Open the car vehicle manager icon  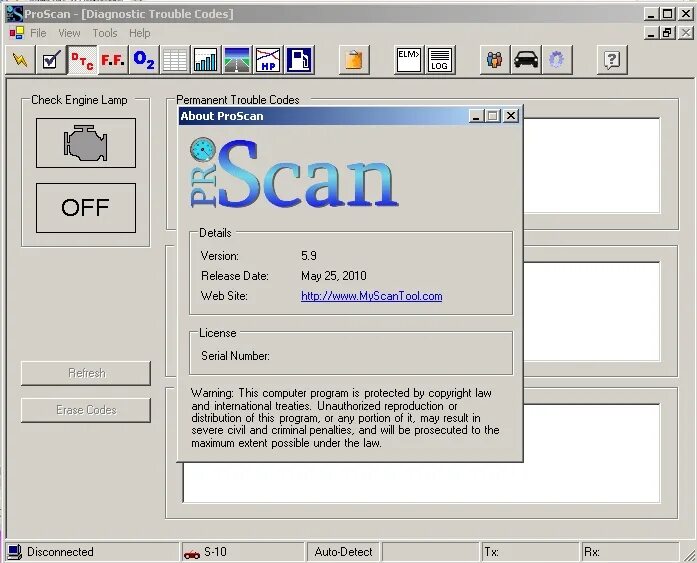pyautogui.click(x=526, y=60)
